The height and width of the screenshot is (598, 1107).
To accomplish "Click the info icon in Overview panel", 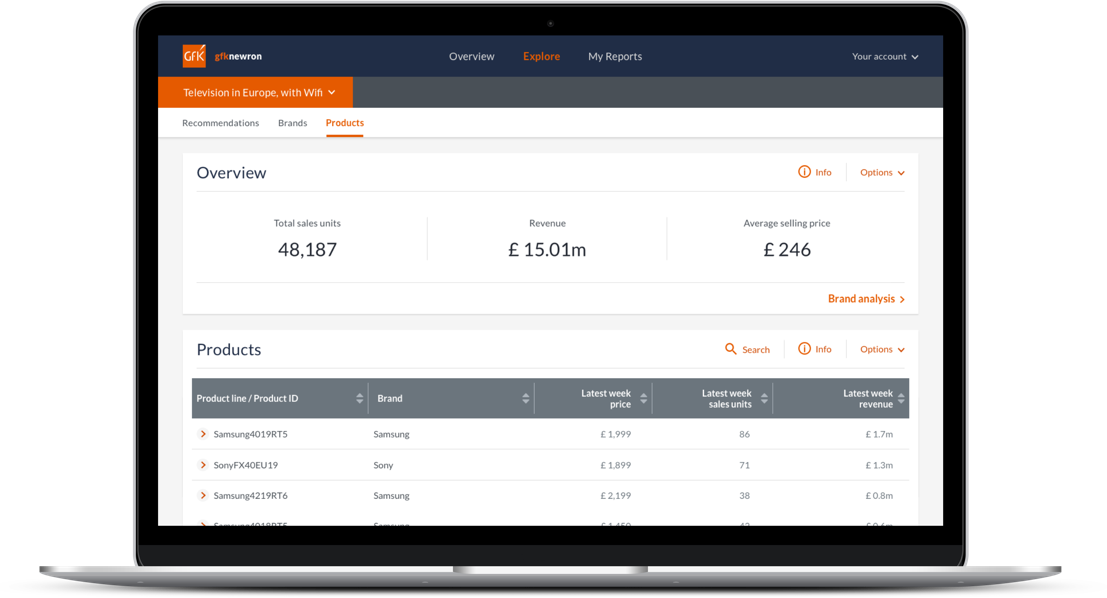I will point(804,172).
